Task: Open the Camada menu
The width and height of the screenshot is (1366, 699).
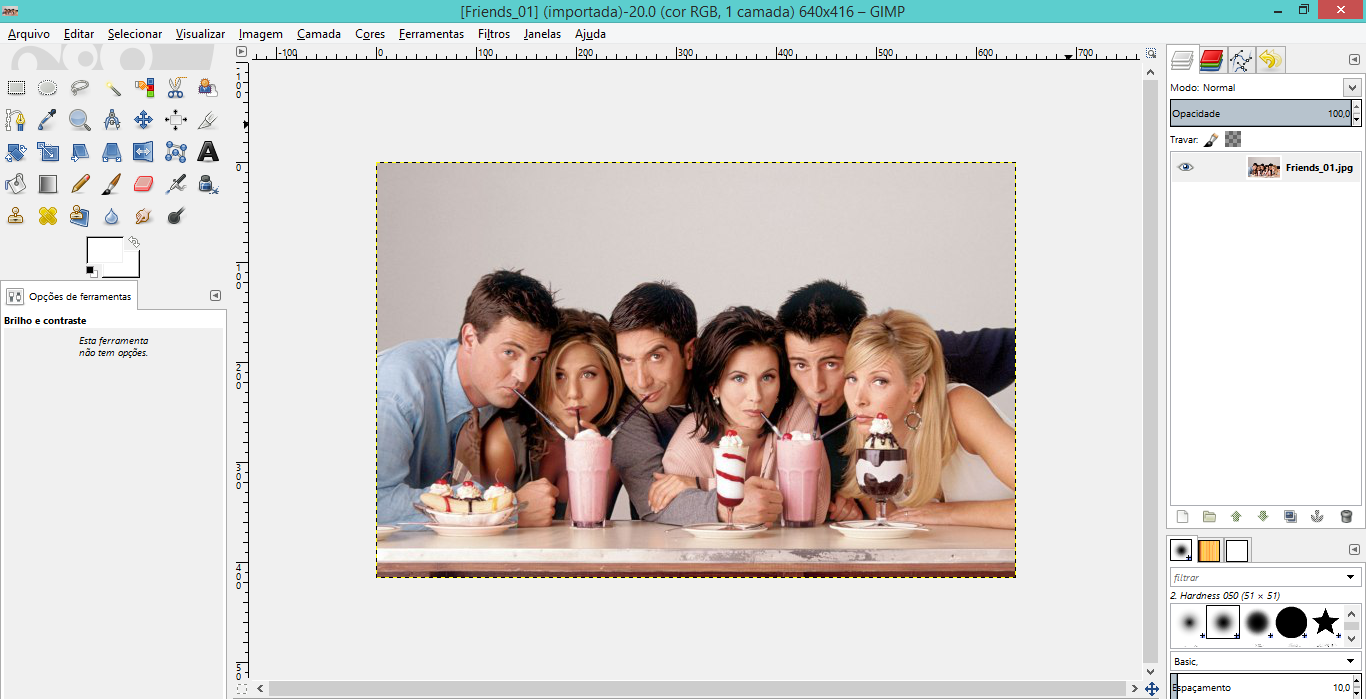Action: [x=319, y=34]
